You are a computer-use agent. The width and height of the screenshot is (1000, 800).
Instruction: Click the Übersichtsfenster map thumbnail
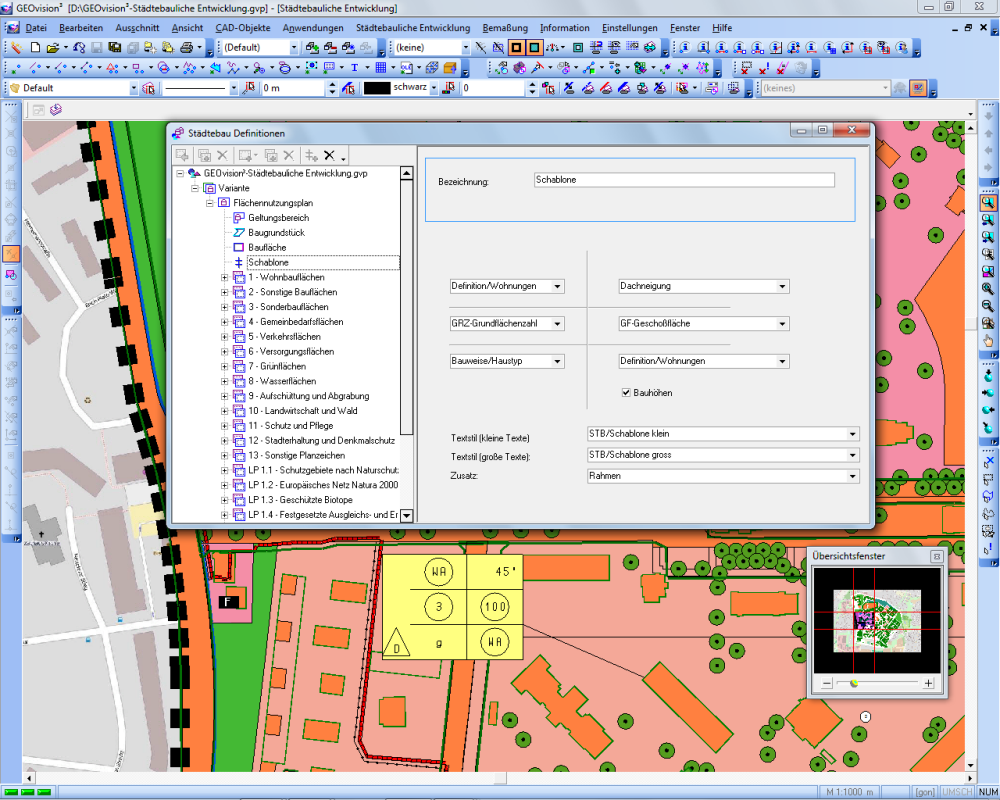click(x=877, y=621)
